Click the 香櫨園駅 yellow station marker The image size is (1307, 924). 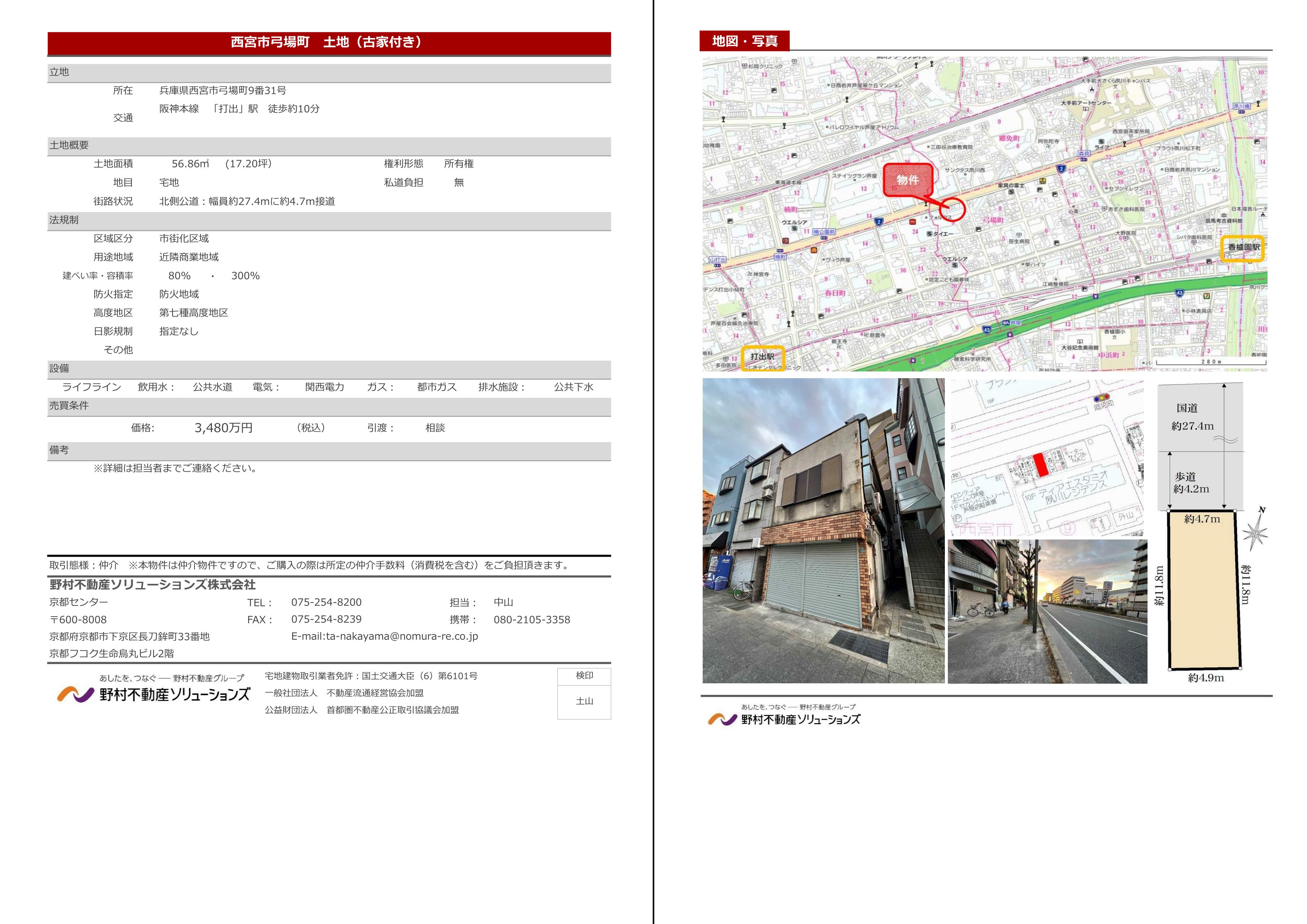pyautogui.click(x=1242, y=248)
